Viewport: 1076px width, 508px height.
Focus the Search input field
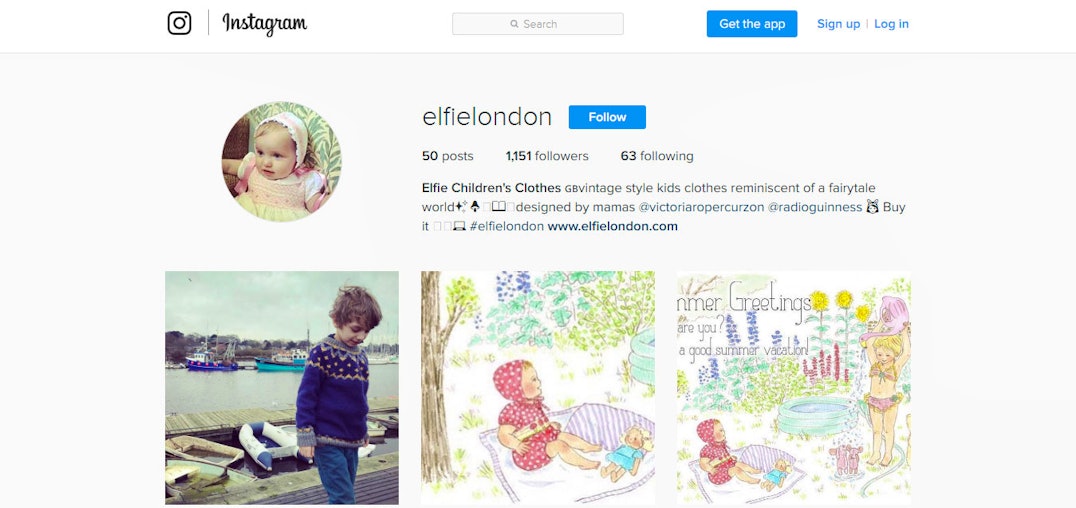[x=538, y=24]
